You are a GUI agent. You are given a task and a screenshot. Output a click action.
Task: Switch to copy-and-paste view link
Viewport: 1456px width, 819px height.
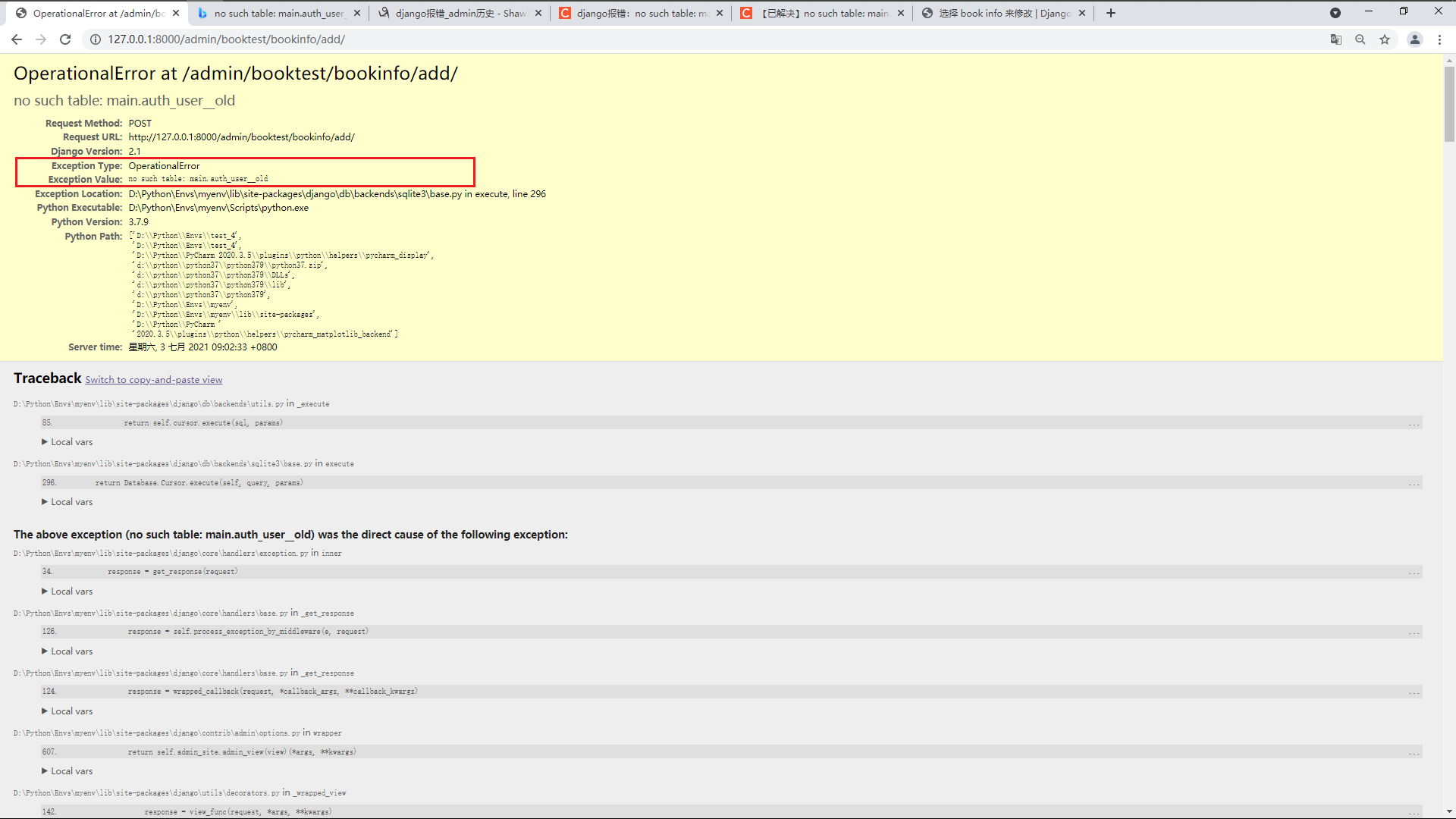(153, 380)
